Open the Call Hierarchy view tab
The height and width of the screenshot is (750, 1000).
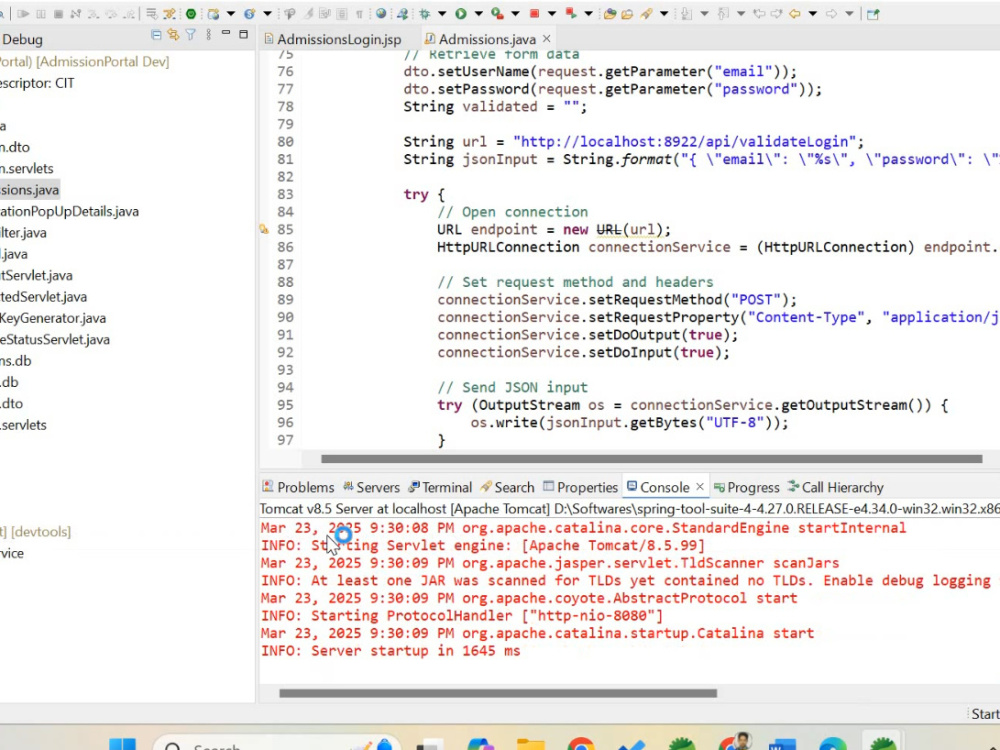pyautogui.click(x=835, y=487)
